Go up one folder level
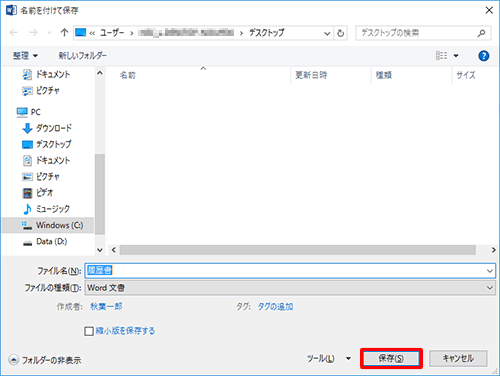 point(64,32)
